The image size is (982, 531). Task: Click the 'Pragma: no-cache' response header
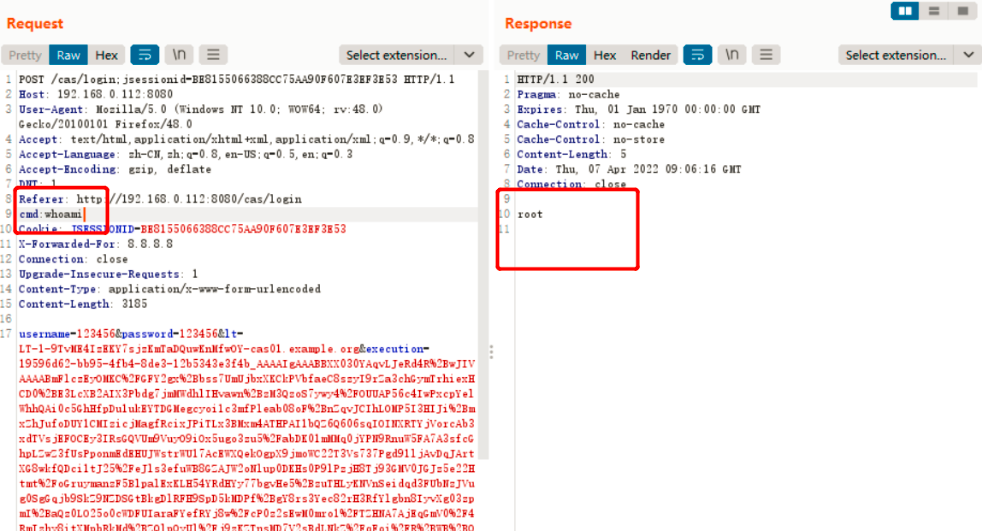[x=568, y=95]
